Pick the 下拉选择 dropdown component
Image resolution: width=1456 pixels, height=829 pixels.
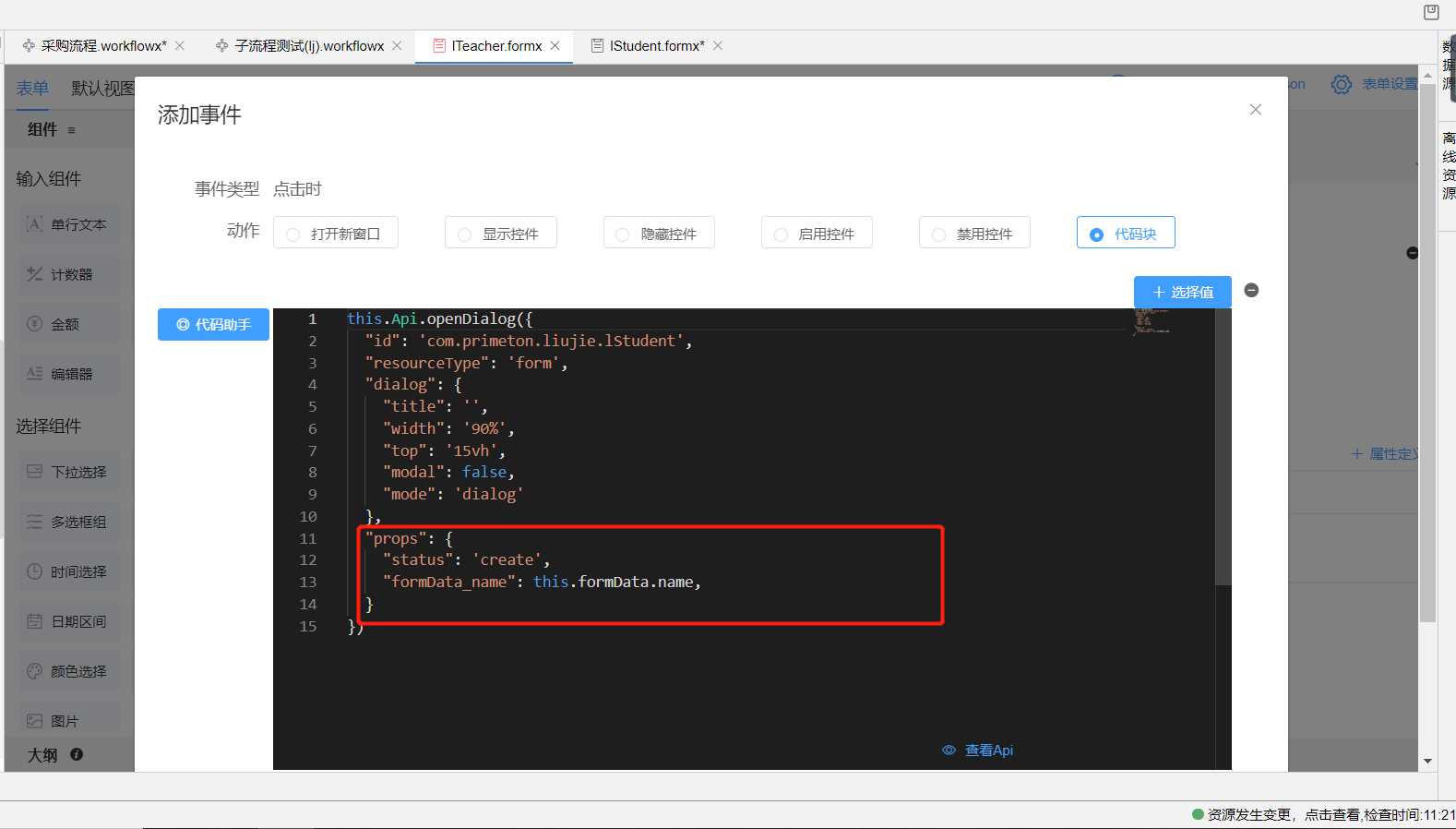point(69,472)
